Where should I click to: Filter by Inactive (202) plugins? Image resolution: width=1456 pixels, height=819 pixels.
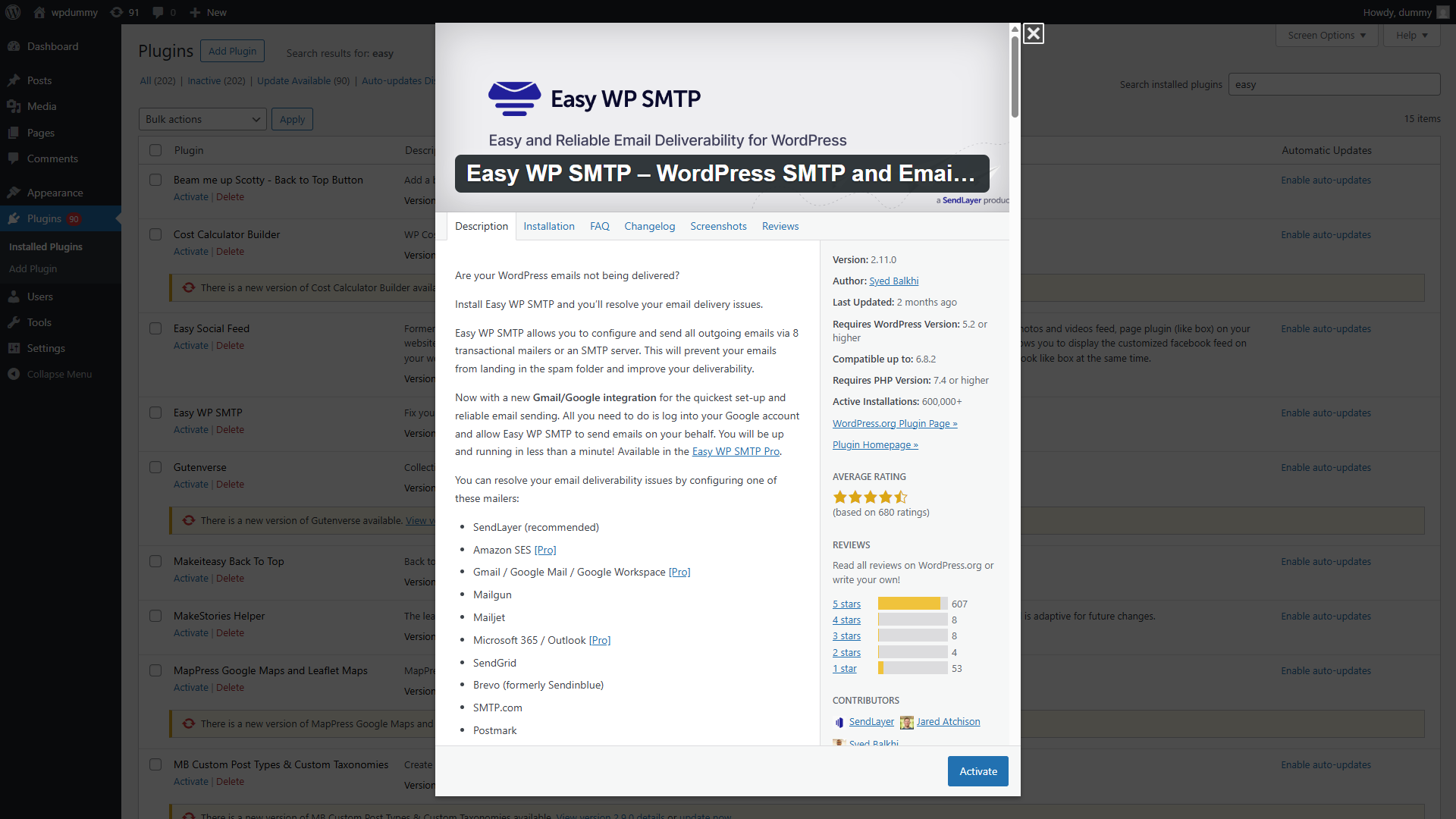coord(216,80)
